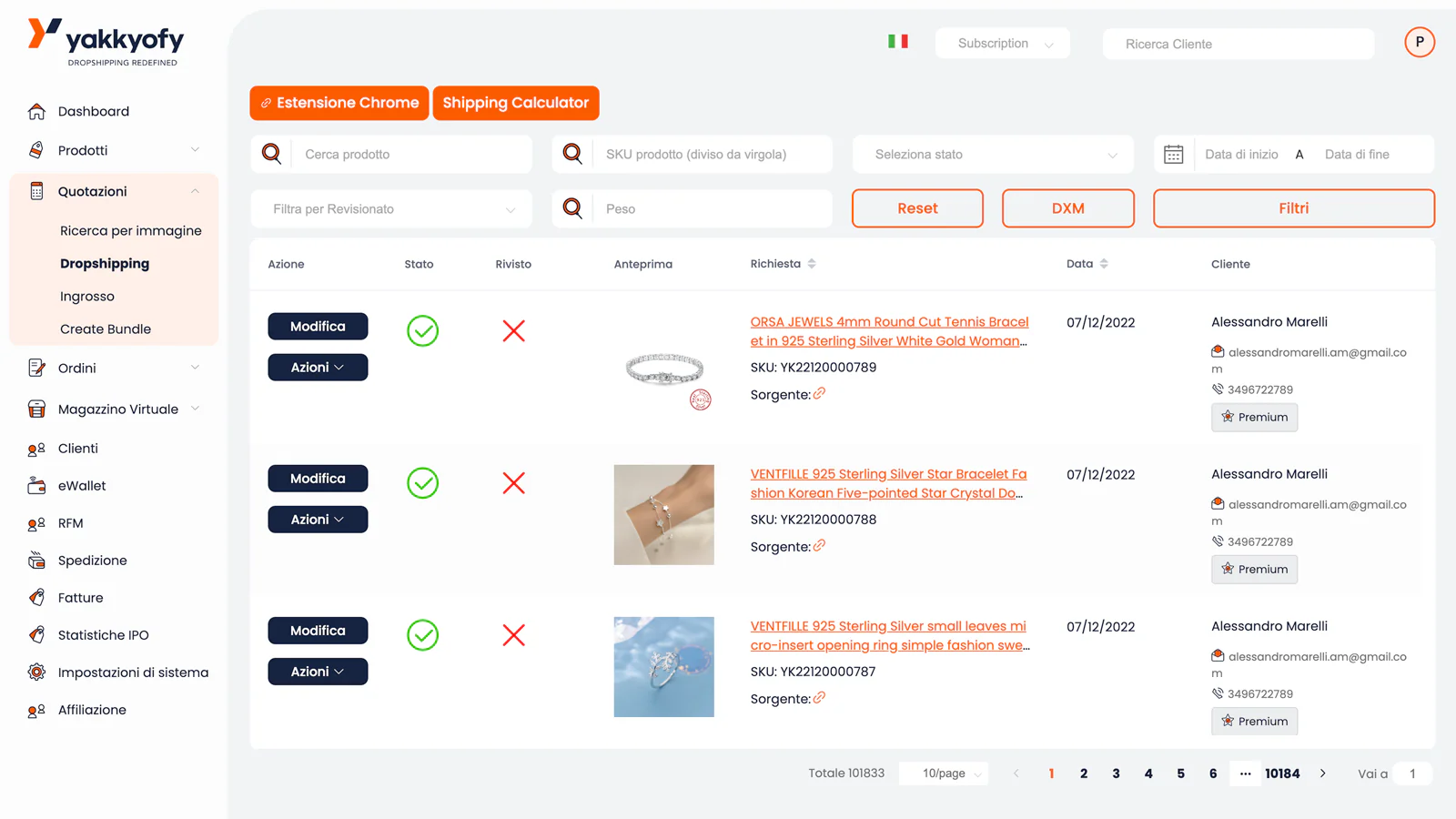This screenshot has height=819, width=1456.
Task: Click the eWallet wallet icon
Action: (x=36, y=486)
